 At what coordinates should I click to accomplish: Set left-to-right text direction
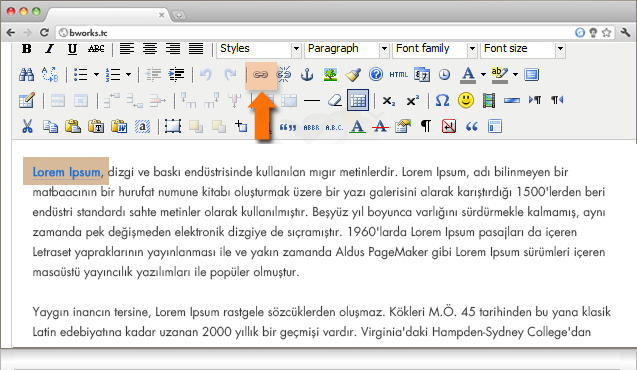click(x=535, y=100)
